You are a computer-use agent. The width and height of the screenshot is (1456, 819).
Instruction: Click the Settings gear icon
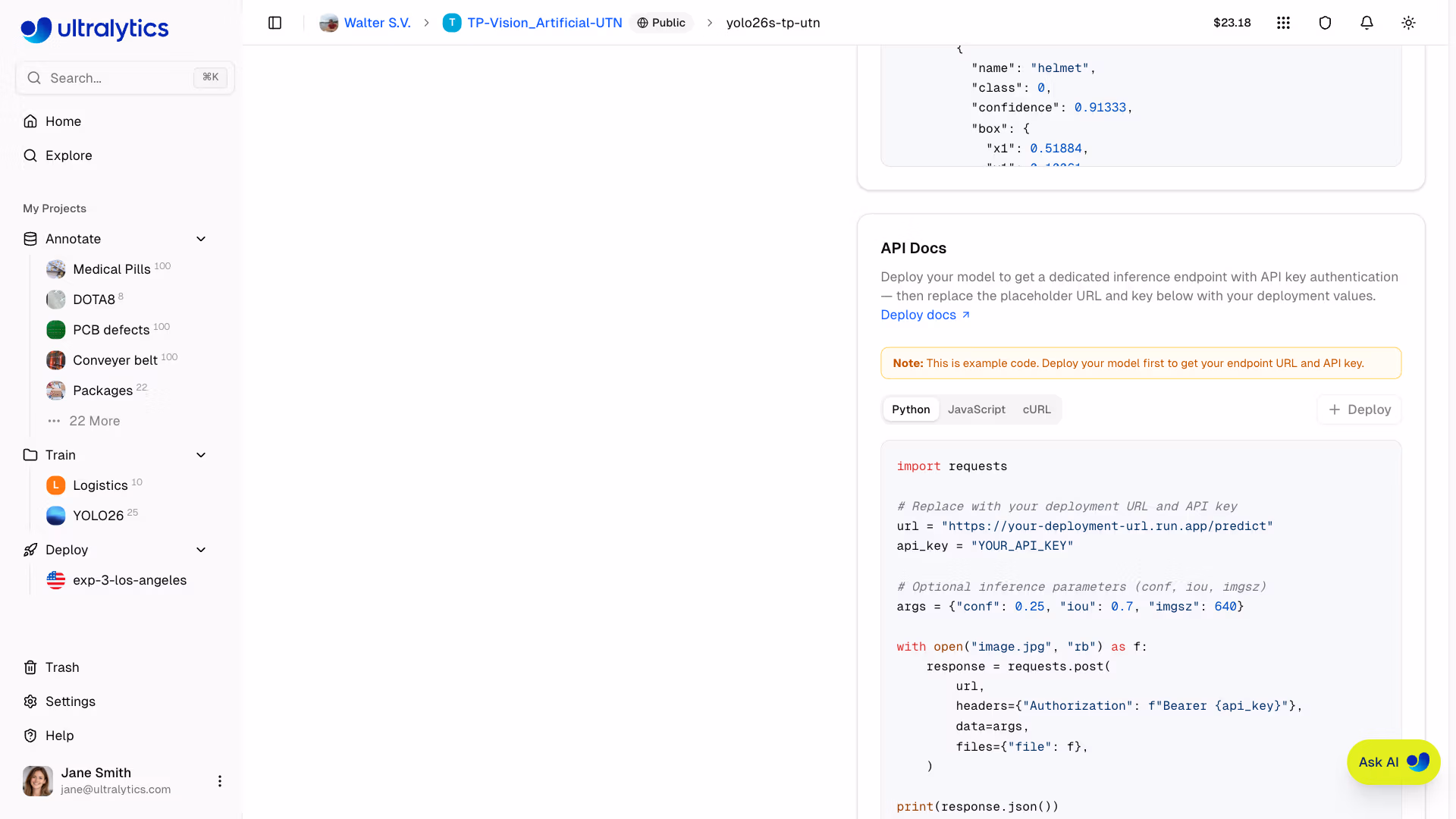(x=30, y=701)
